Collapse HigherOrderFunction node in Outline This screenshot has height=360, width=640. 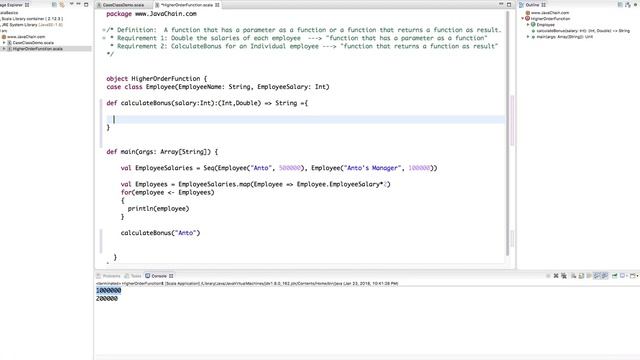pyautogui.click(x=522, y=19)
